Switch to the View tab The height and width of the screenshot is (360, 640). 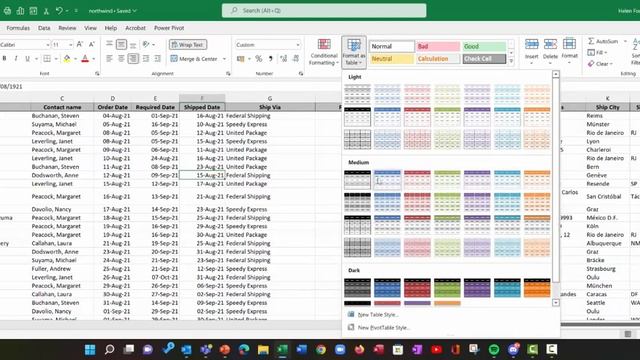tap(90, 28)
